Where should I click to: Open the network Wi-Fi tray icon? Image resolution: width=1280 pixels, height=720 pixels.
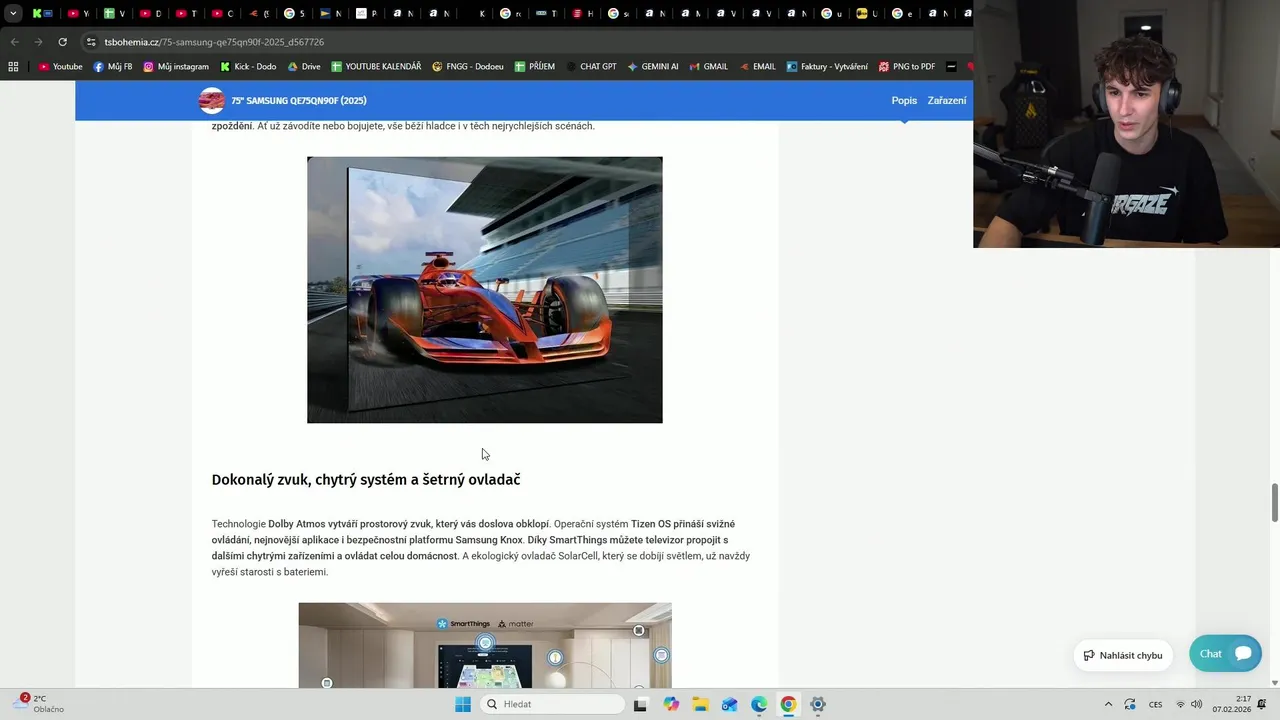coord(1180,704)
